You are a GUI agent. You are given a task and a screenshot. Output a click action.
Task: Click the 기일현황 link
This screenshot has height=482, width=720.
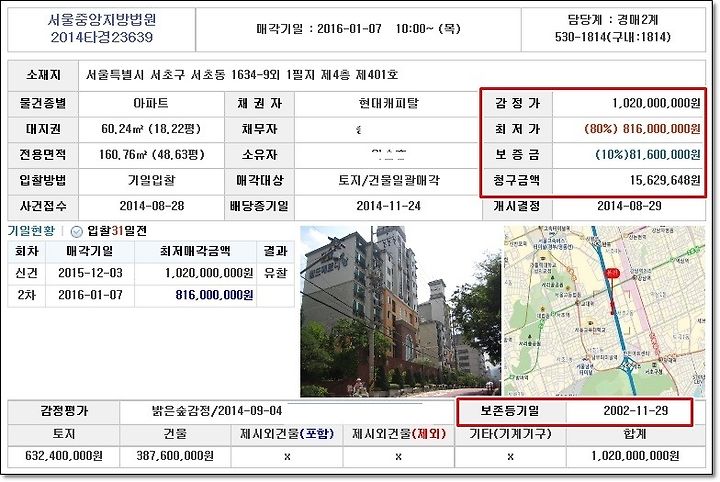click(31, 230)
